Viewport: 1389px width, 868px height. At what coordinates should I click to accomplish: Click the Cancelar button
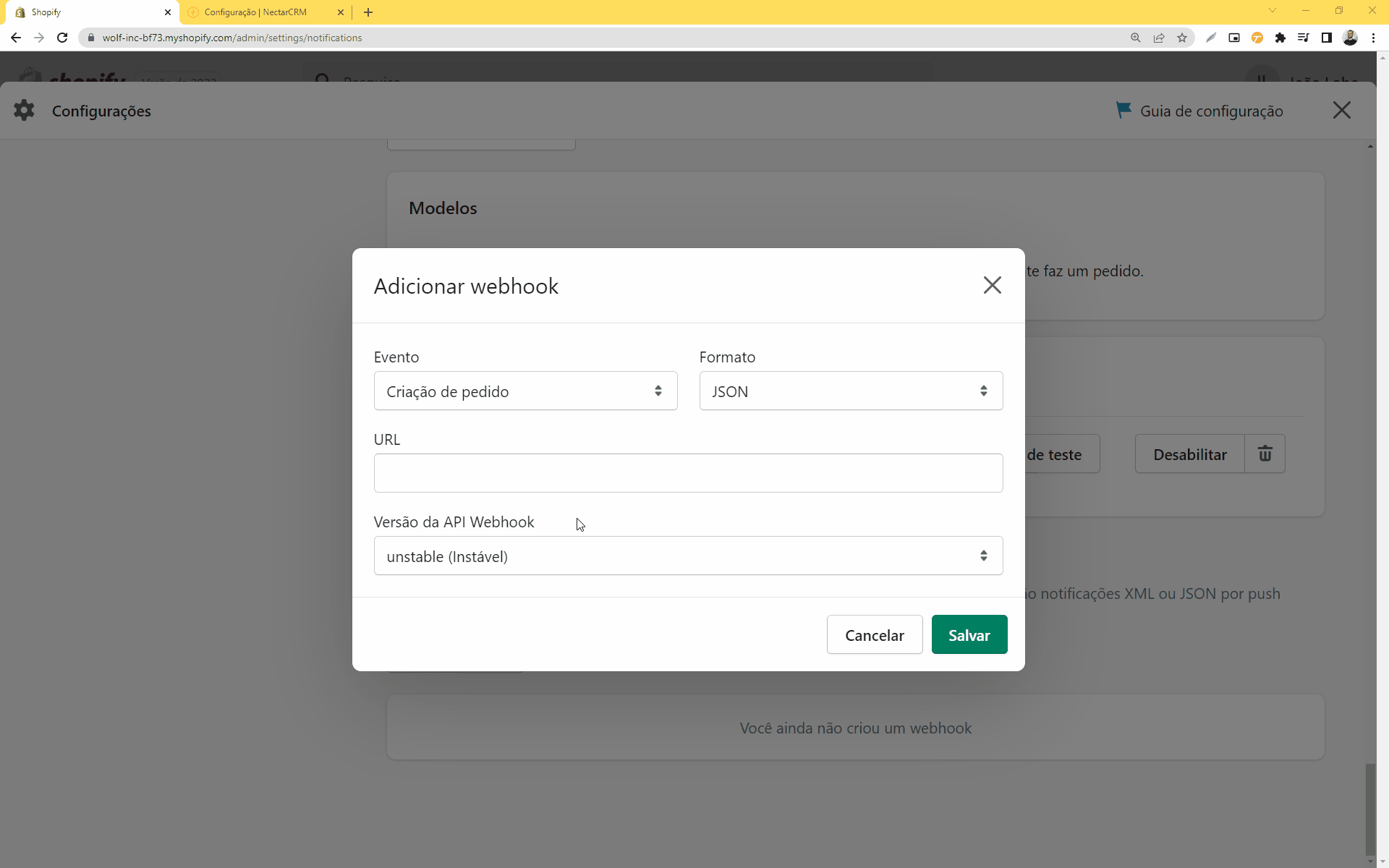pos(875,635)
